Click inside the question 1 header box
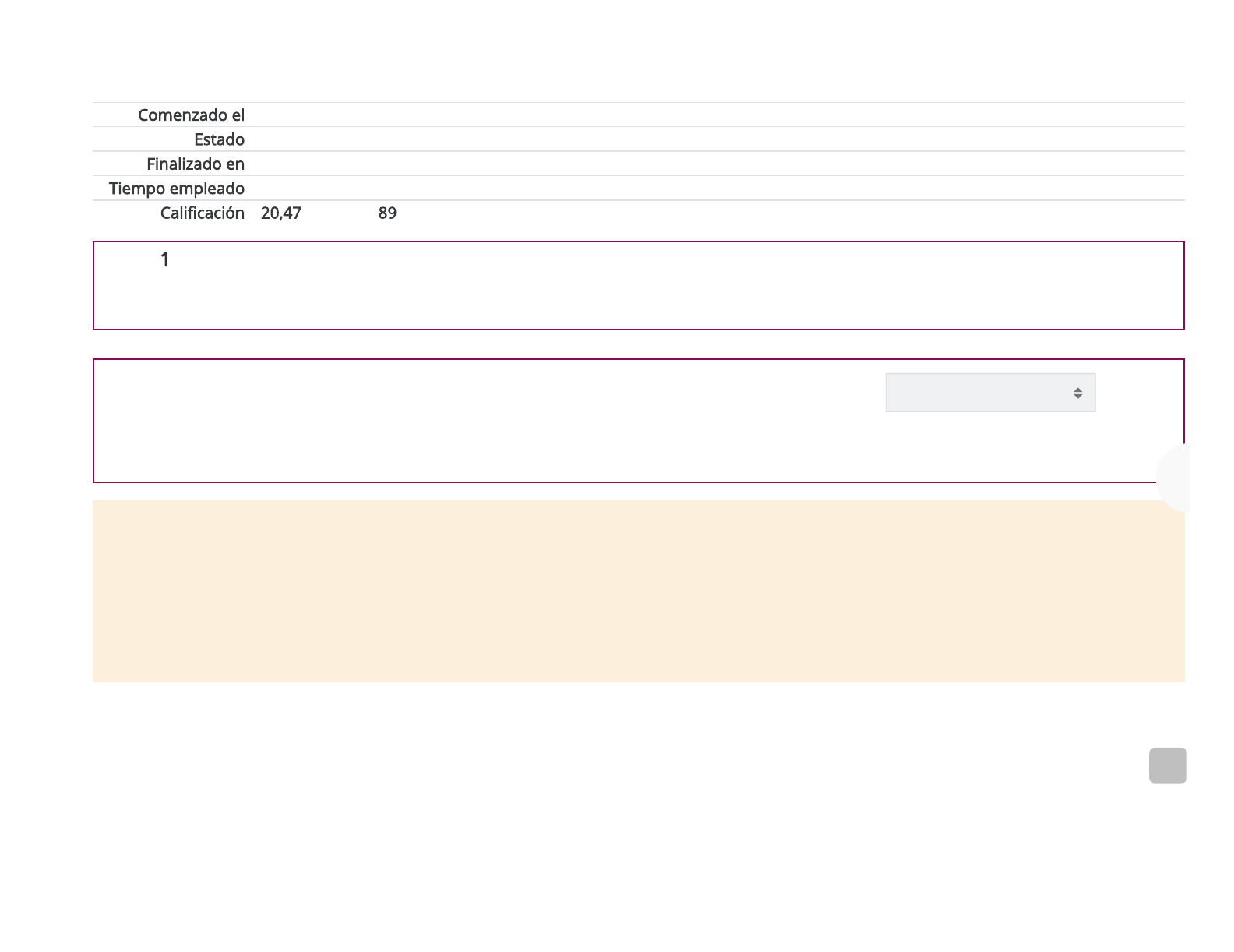1234x952 pixels. click(638, 285)
